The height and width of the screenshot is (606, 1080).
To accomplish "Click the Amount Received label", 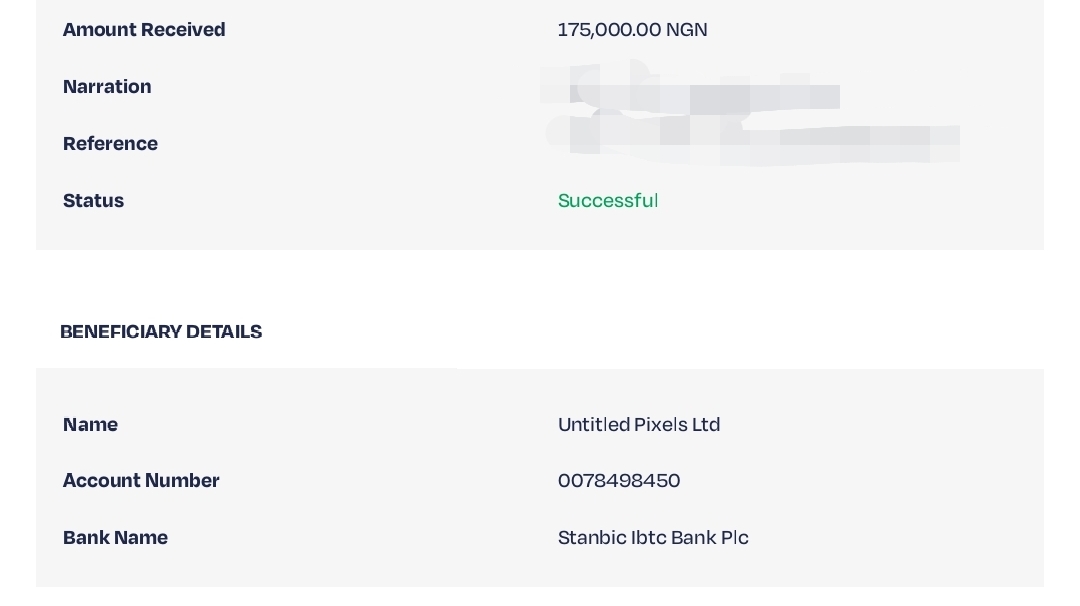I will pos(144,30).
